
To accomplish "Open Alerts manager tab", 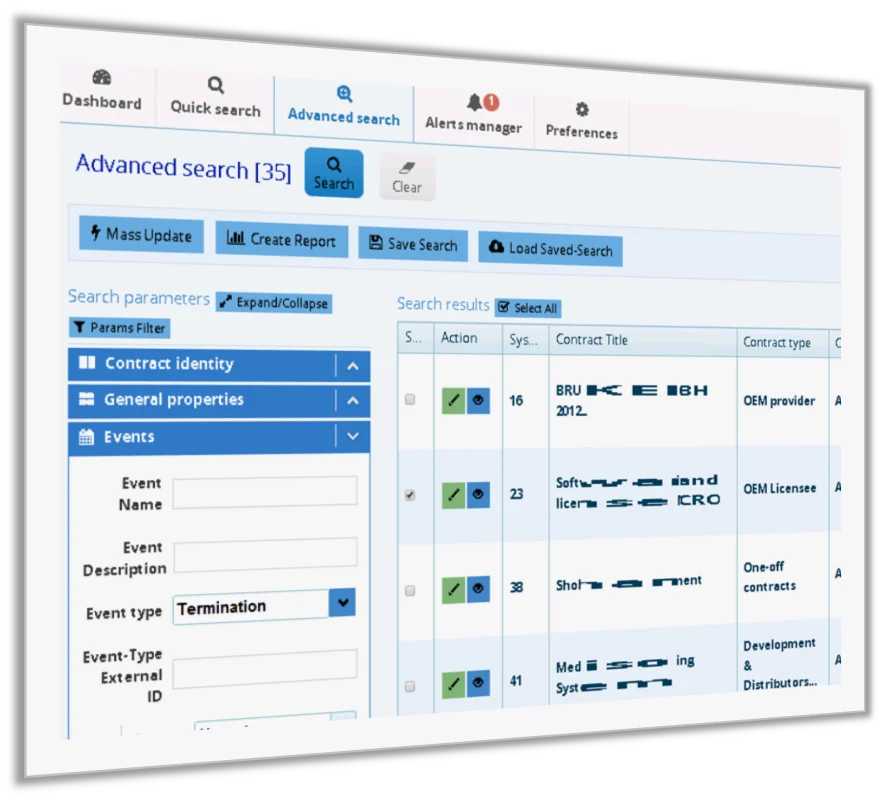I will (x=474, y=115).
